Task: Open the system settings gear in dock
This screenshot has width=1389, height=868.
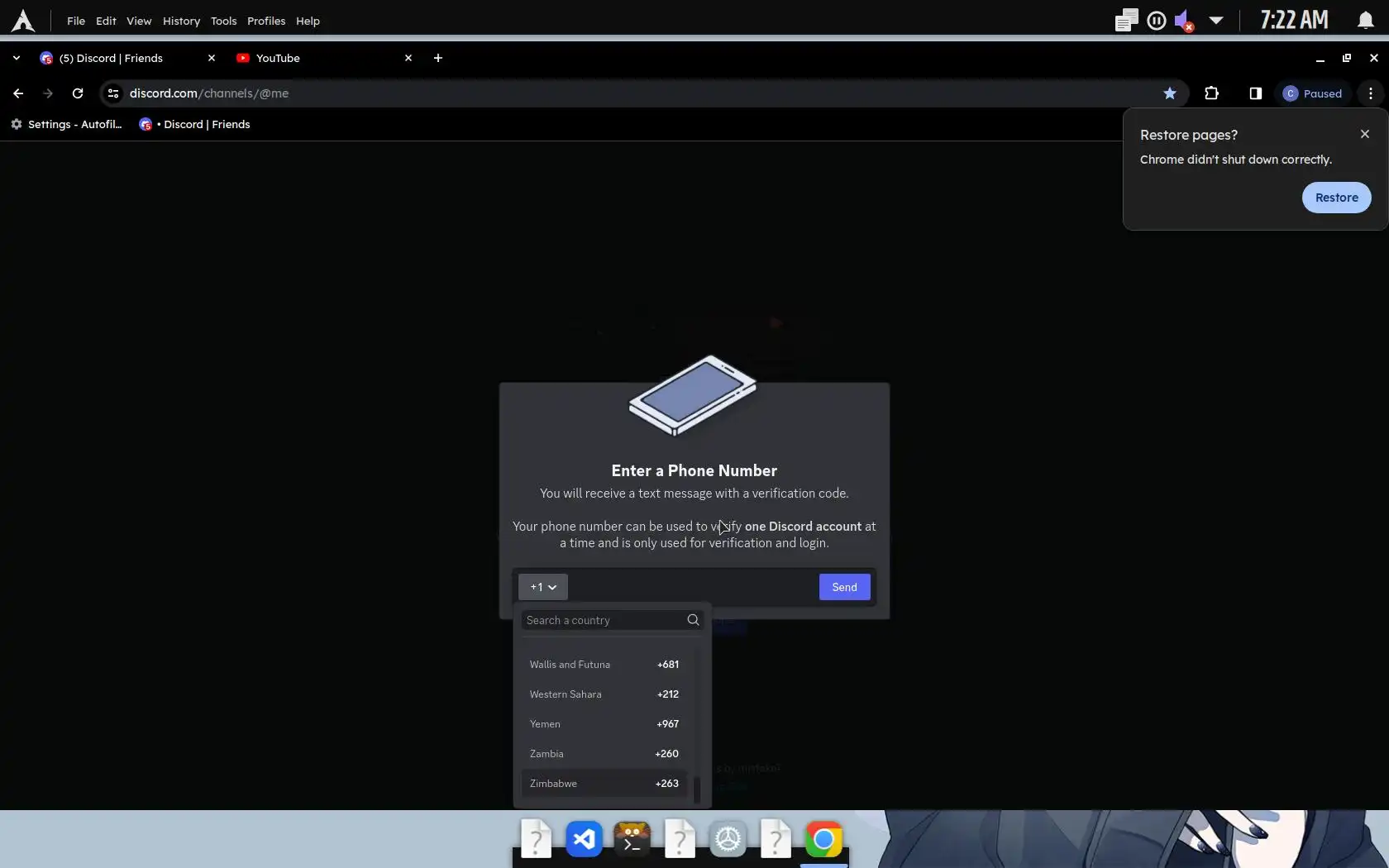Action: tap(728, 840)
